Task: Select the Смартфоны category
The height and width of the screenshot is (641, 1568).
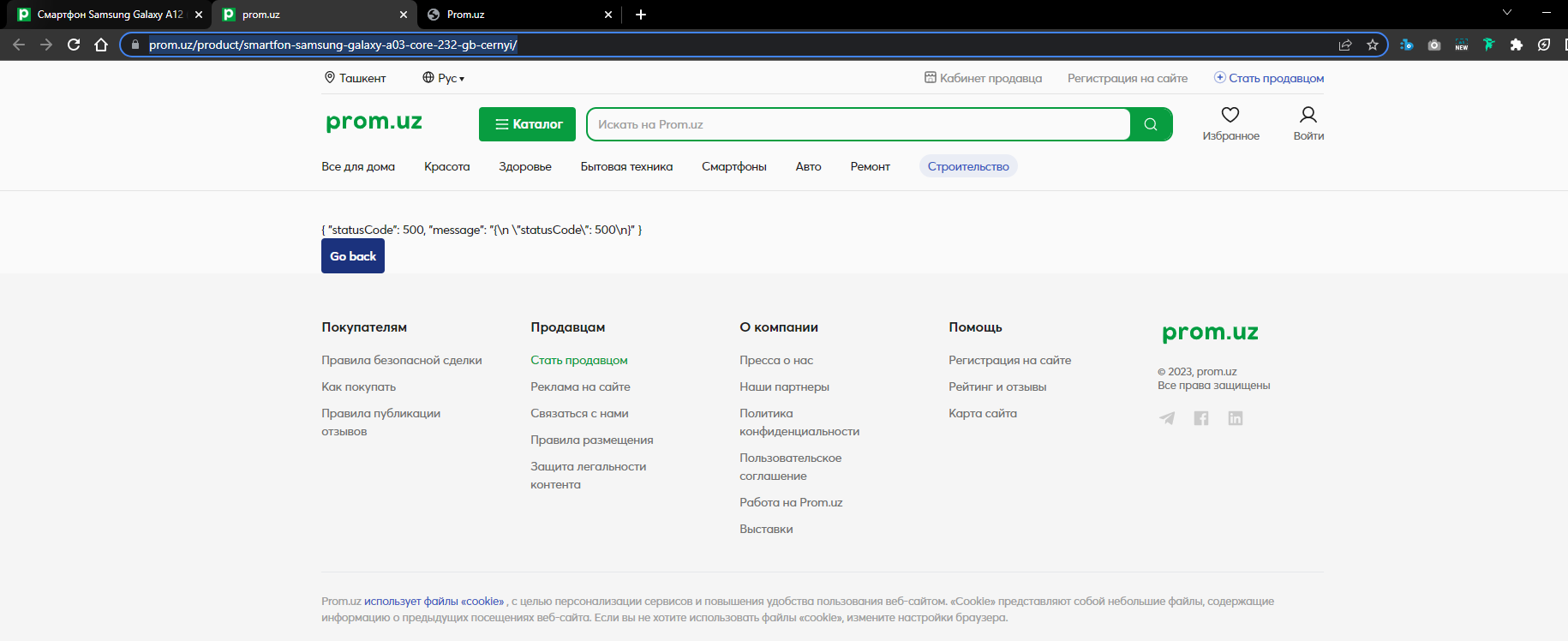Action: (734, 166)
